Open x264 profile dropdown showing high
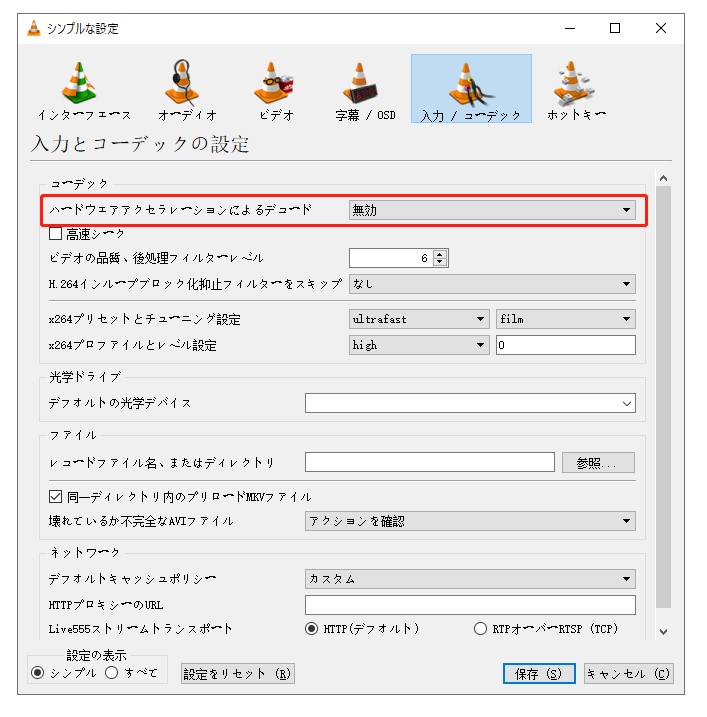707x717 pixels. pos(419,345)
